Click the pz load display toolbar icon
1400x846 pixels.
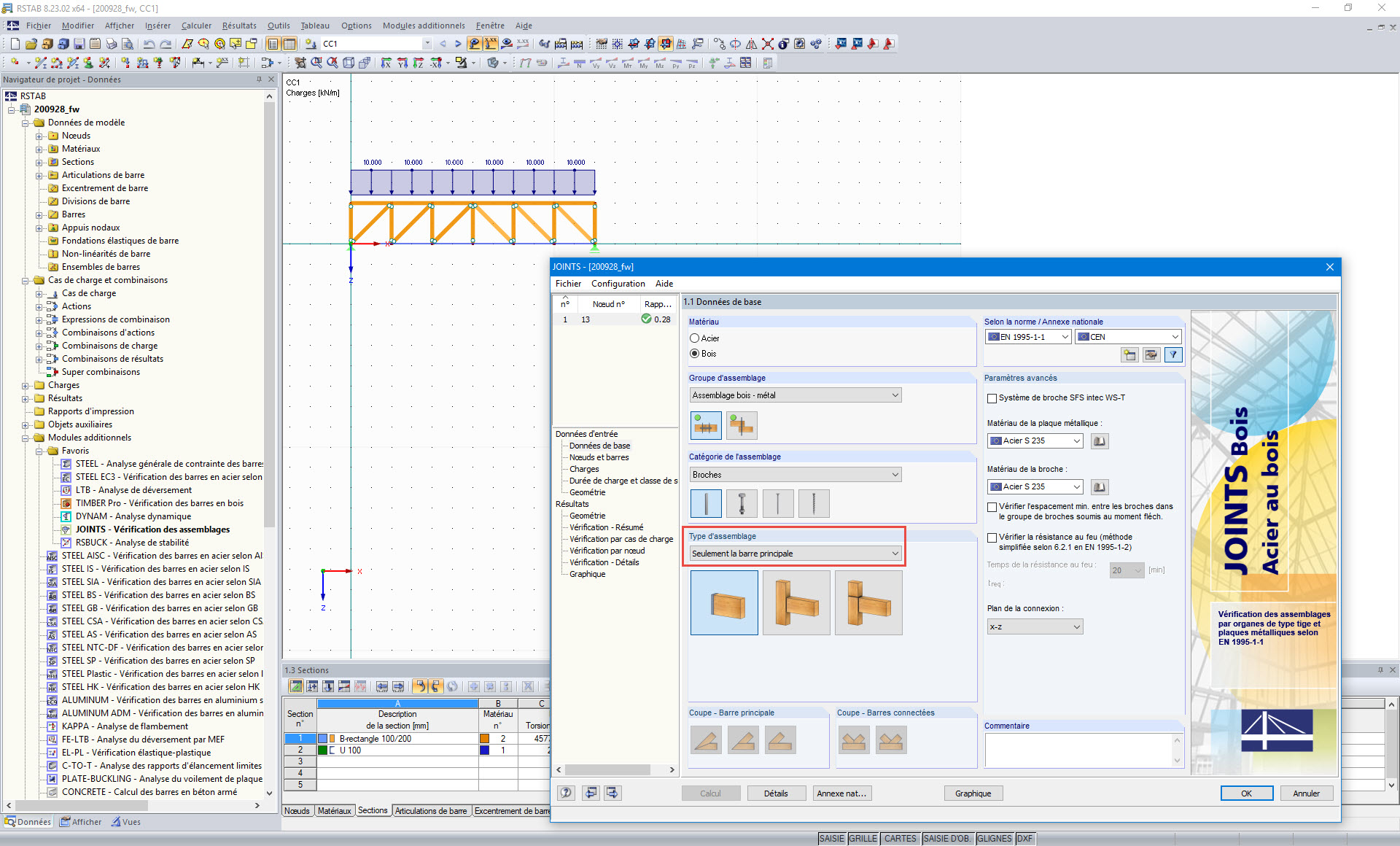[692, 63]
